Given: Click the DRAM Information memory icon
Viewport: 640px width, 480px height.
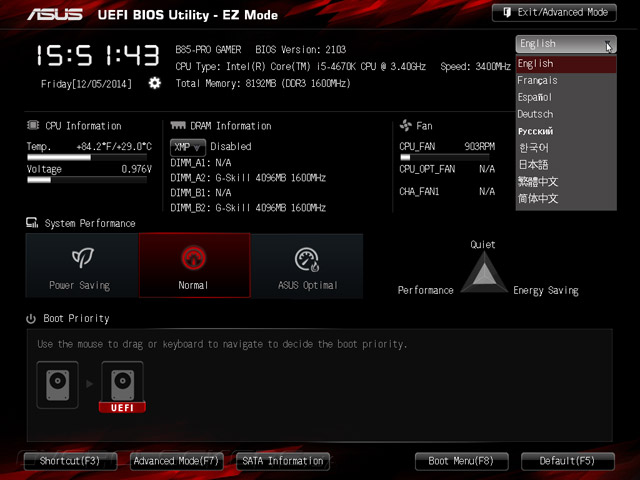Looking at the screenshot, I should (x=178, y=125).
